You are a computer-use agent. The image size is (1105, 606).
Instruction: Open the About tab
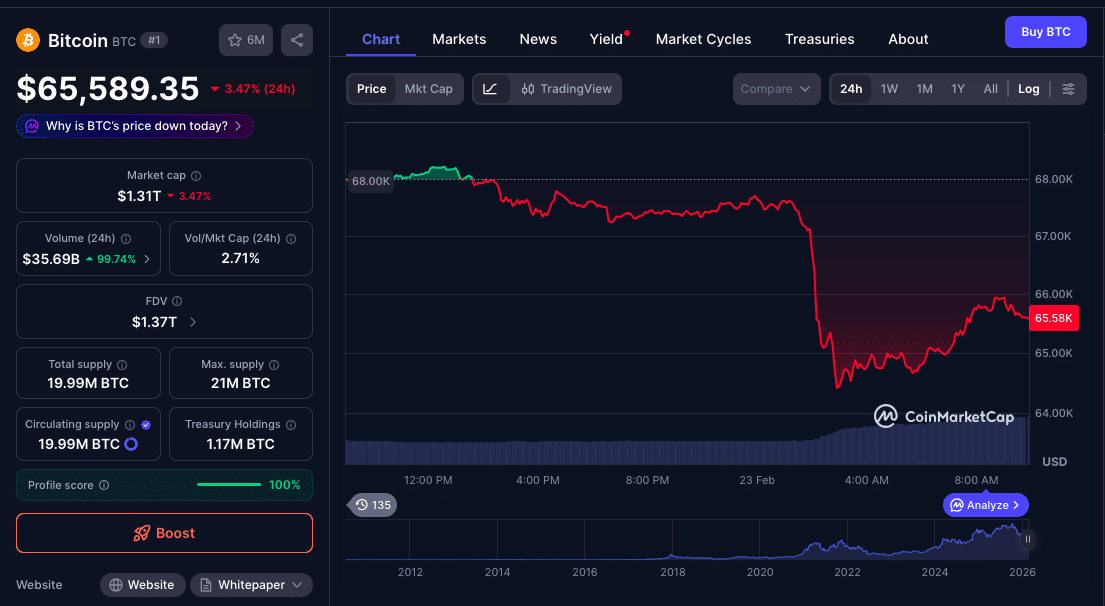point(908,39)
